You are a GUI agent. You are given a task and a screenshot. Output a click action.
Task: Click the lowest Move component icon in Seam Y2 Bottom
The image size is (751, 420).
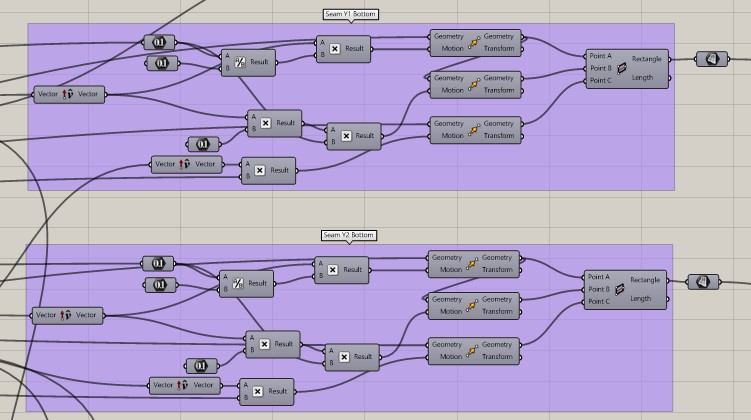coord(471,351)
